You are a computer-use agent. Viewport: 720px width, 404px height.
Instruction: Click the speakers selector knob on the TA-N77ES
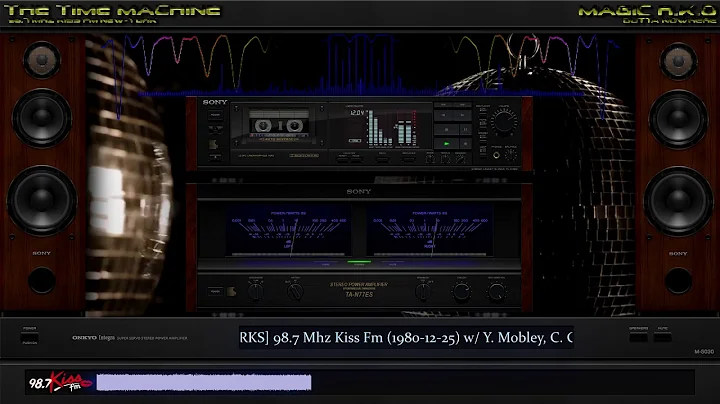(x=256, y=291)
